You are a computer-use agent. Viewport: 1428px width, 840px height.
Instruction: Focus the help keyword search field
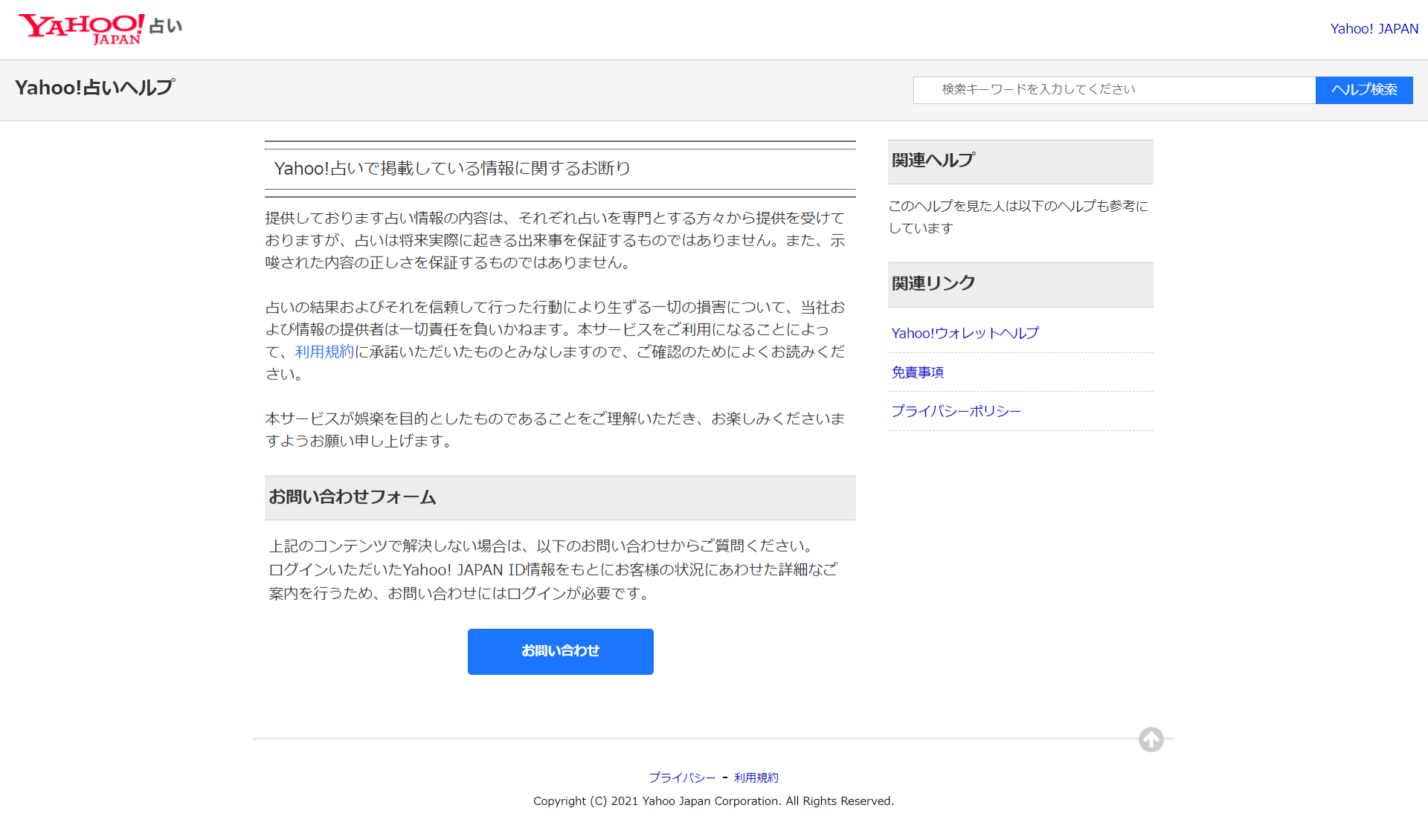tap(1113, 90)
